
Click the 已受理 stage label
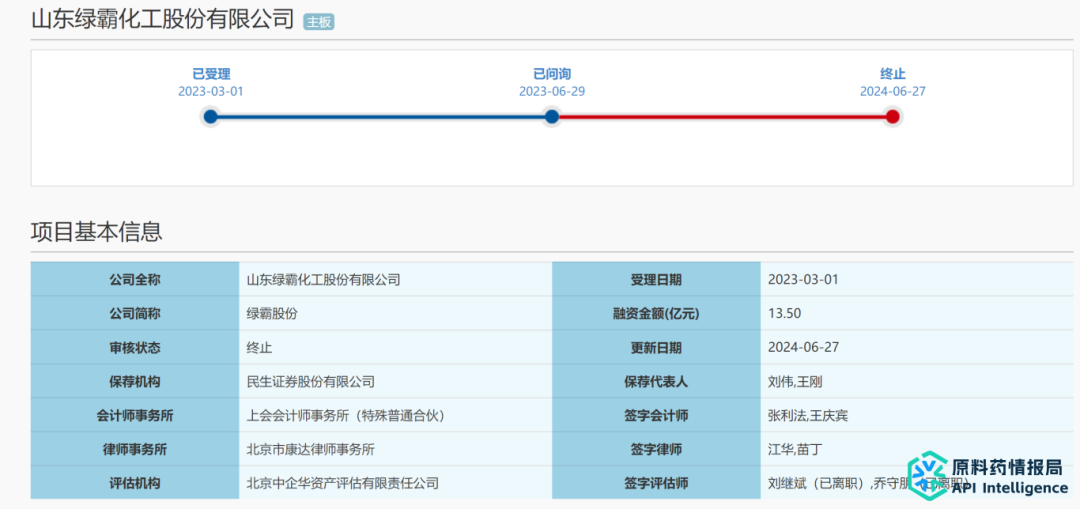(211, 74)
